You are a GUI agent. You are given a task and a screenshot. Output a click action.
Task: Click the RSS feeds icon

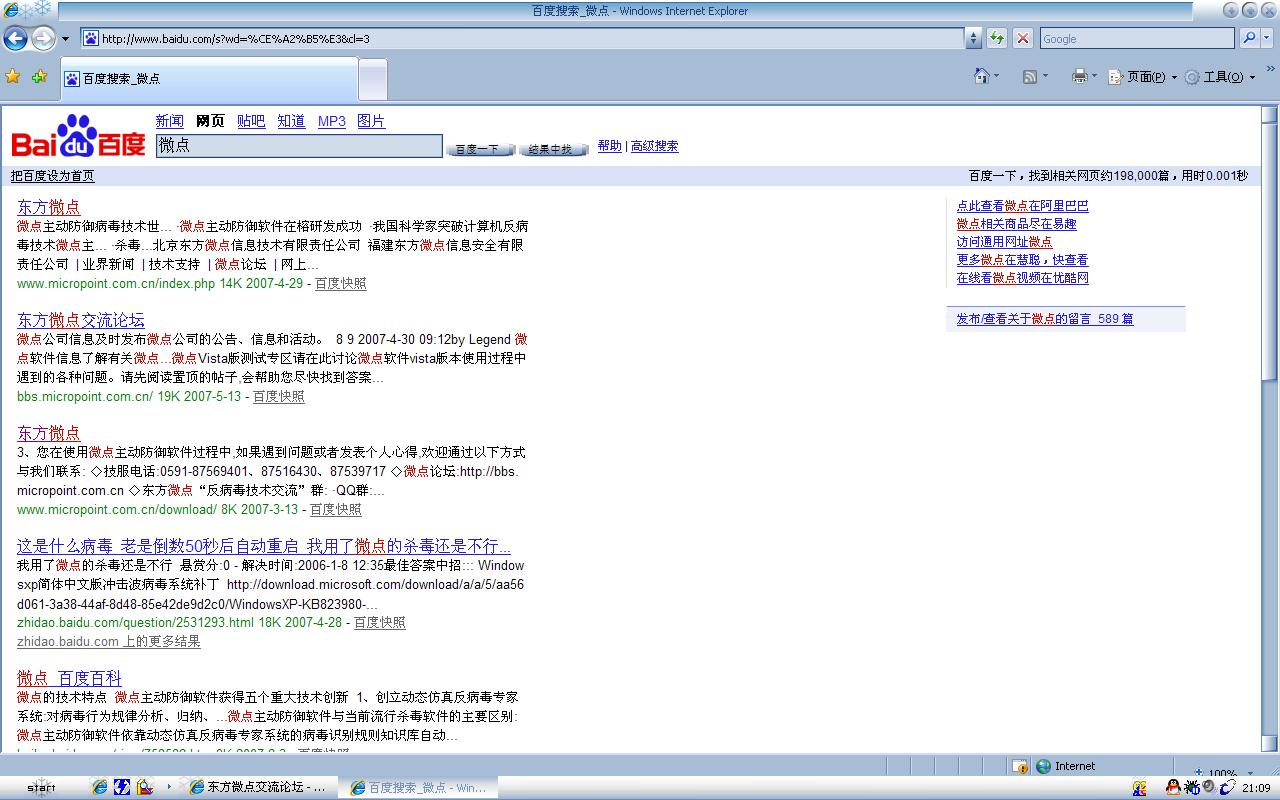[x=1029, y=77]
